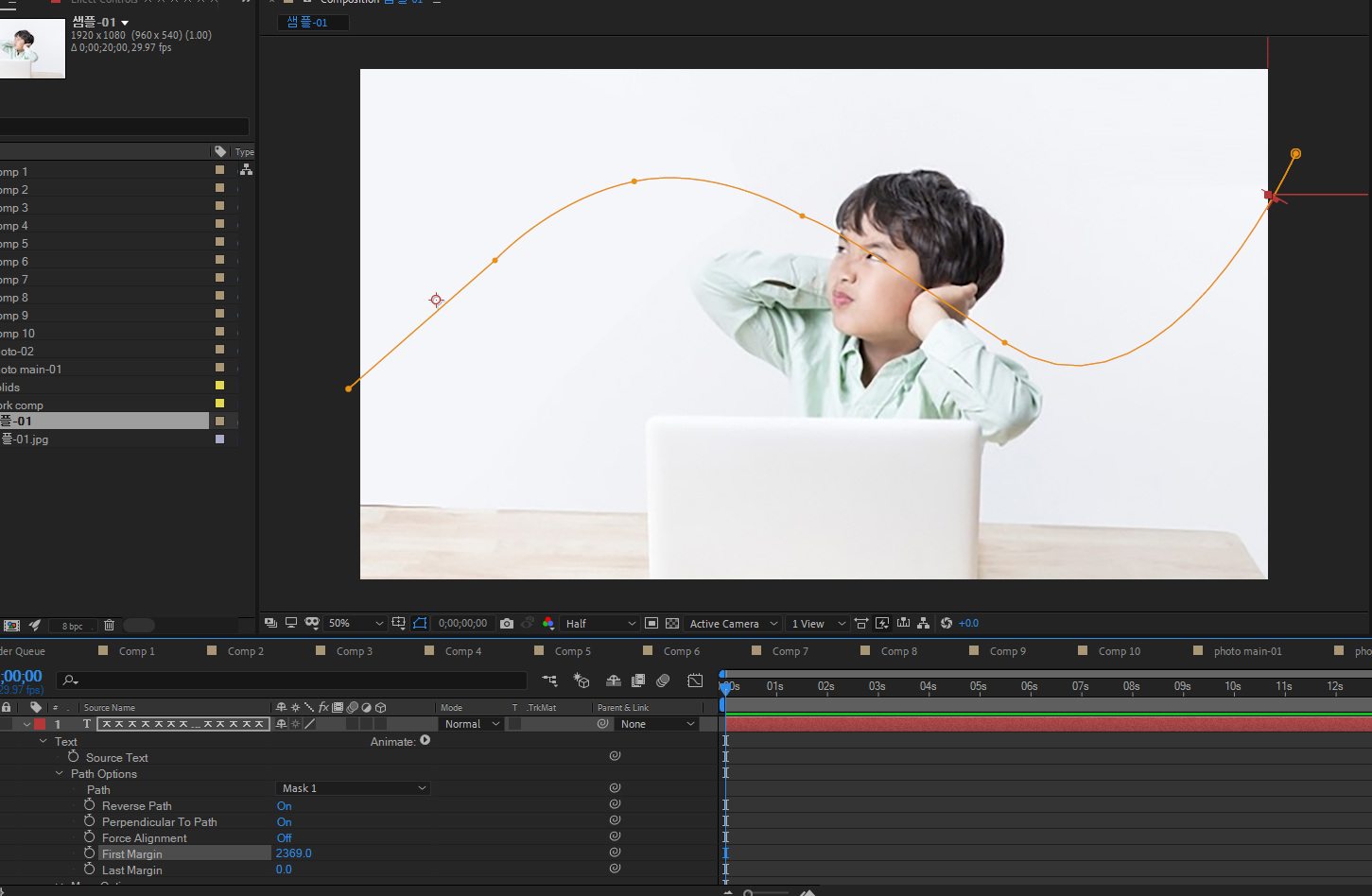Image resolution: width=1372 pixels, height=896 pixels.
Task: Open the Composition Mini-Flowchart
Action: click(x=549, y=681)
